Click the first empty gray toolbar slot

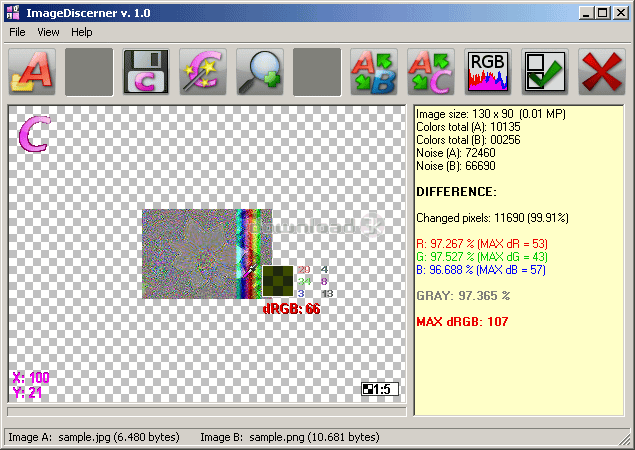point(89,72)
